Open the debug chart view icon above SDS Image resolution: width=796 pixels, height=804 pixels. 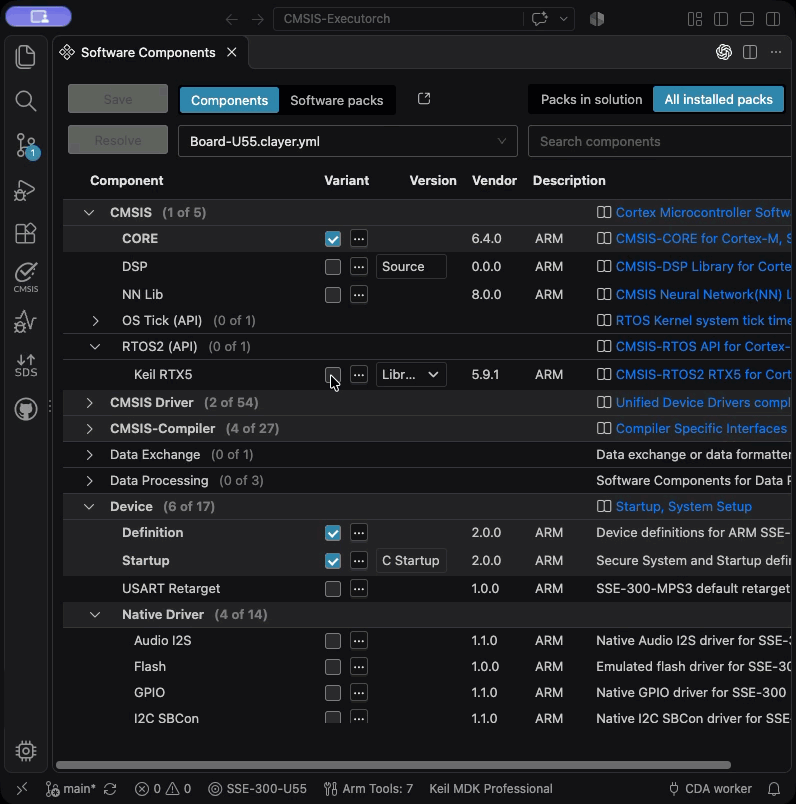tap(25, 321)
